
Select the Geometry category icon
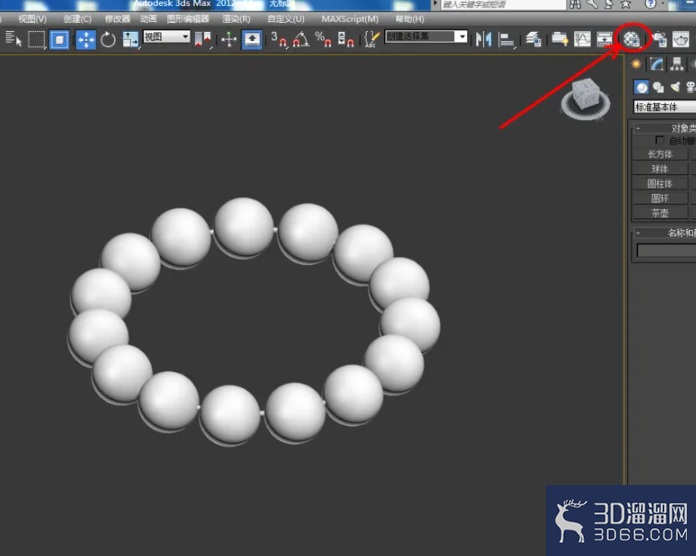pos(641,87)
